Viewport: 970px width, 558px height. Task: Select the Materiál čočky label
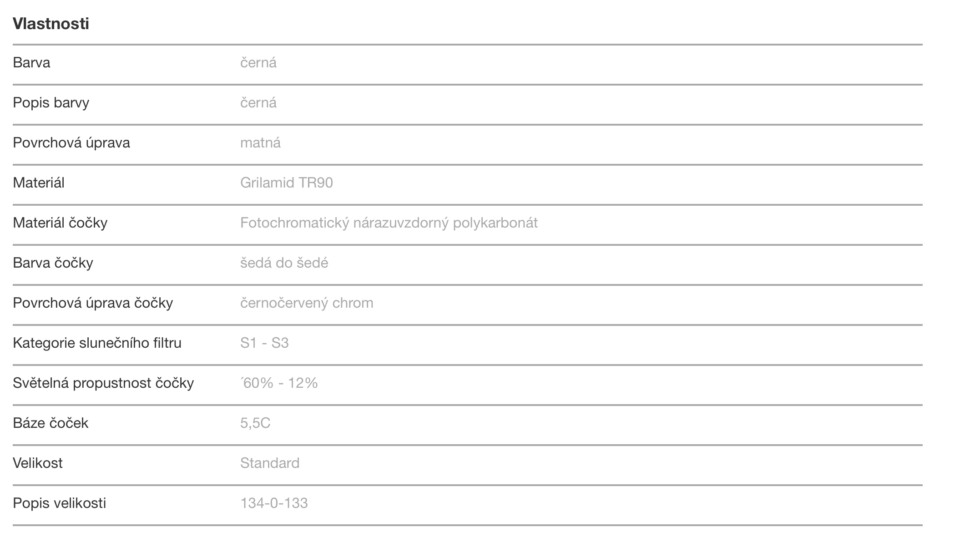point(60,223)
